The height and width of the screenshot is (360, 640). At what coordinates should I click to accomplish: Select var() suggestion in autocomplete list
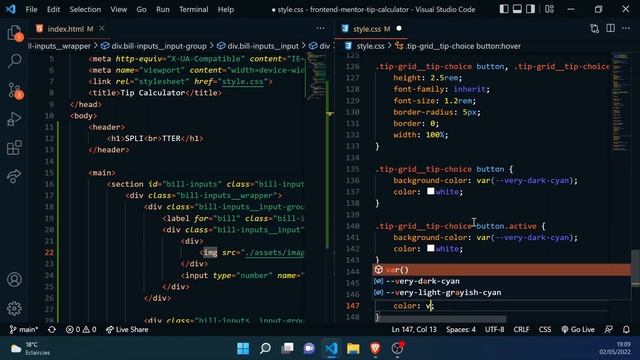pos(502,270)
